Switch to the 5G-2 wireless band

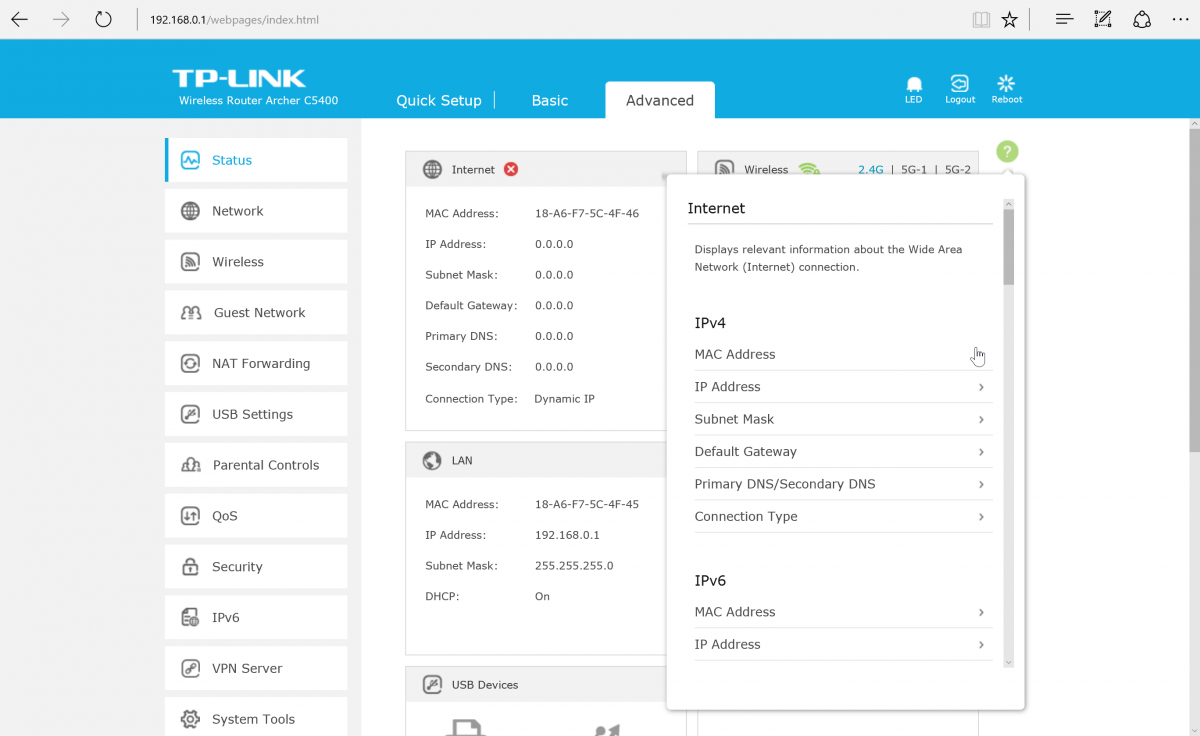pyautogui.click(x=957, y=170)
